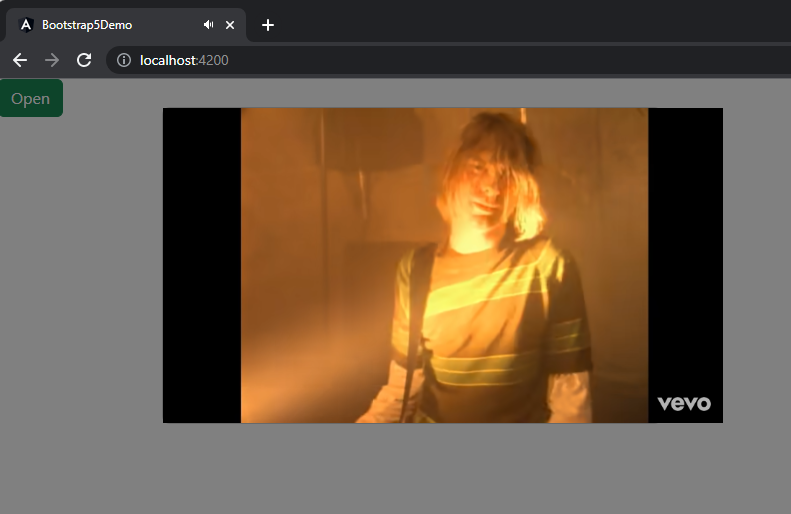The width and height of the screenshot is (791, 514).
Task: Click the forward navigation arrow
Action: point(52,60)
